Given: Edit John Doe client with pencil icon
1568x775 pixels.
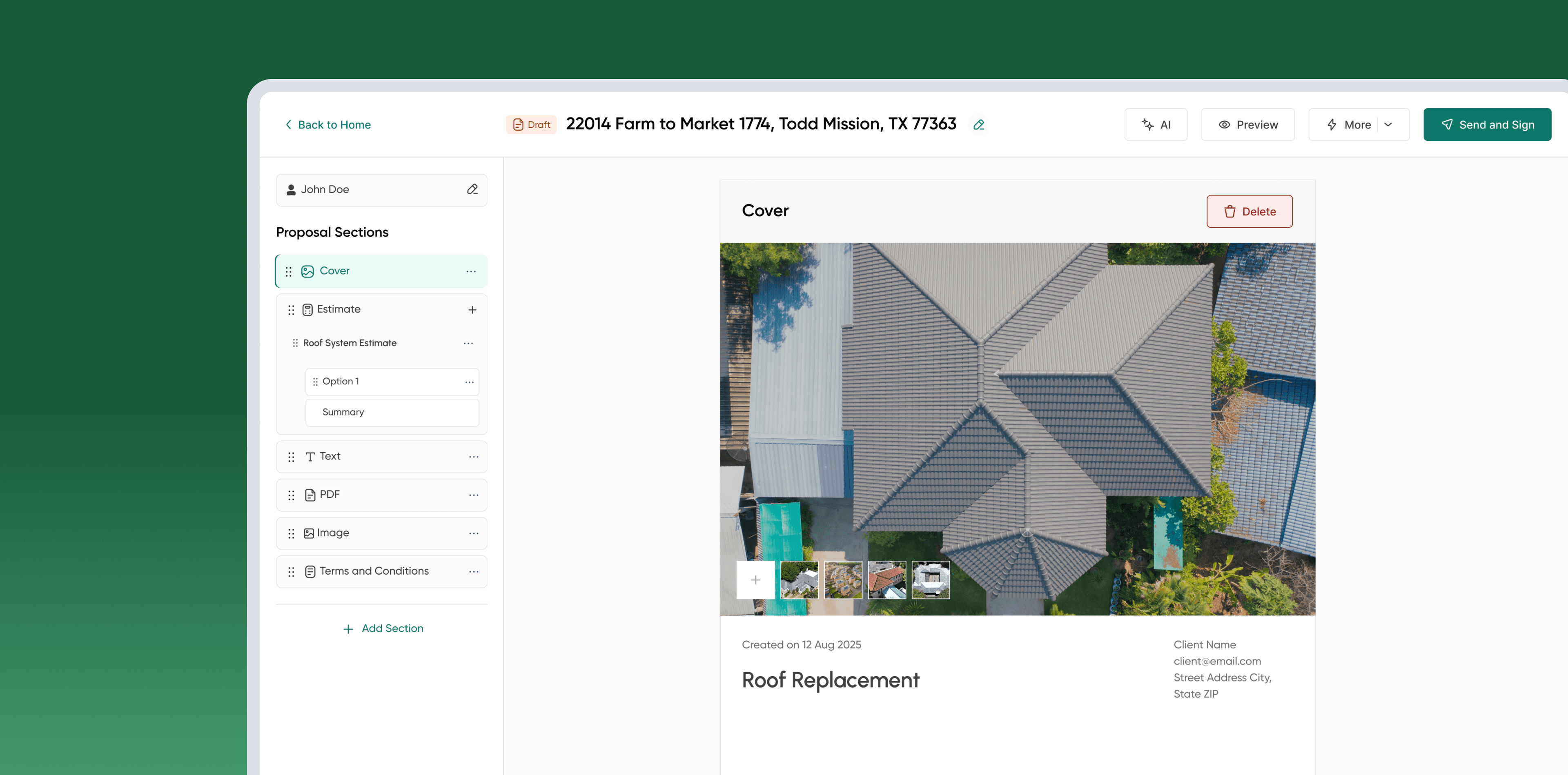Looking at the screenshot, I should tap(472, 189).
